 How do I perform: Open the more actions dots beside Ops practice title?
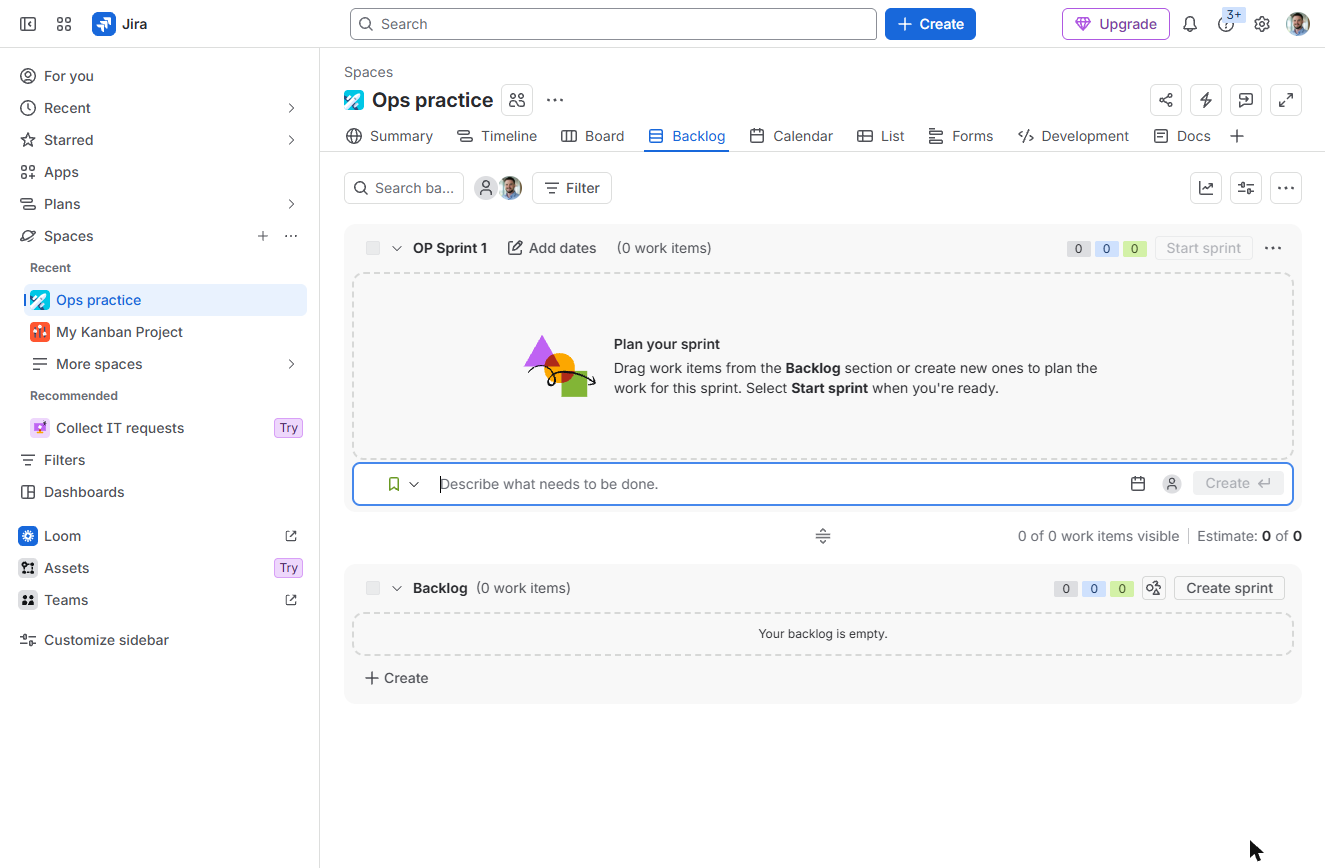(x=555, y=100)
